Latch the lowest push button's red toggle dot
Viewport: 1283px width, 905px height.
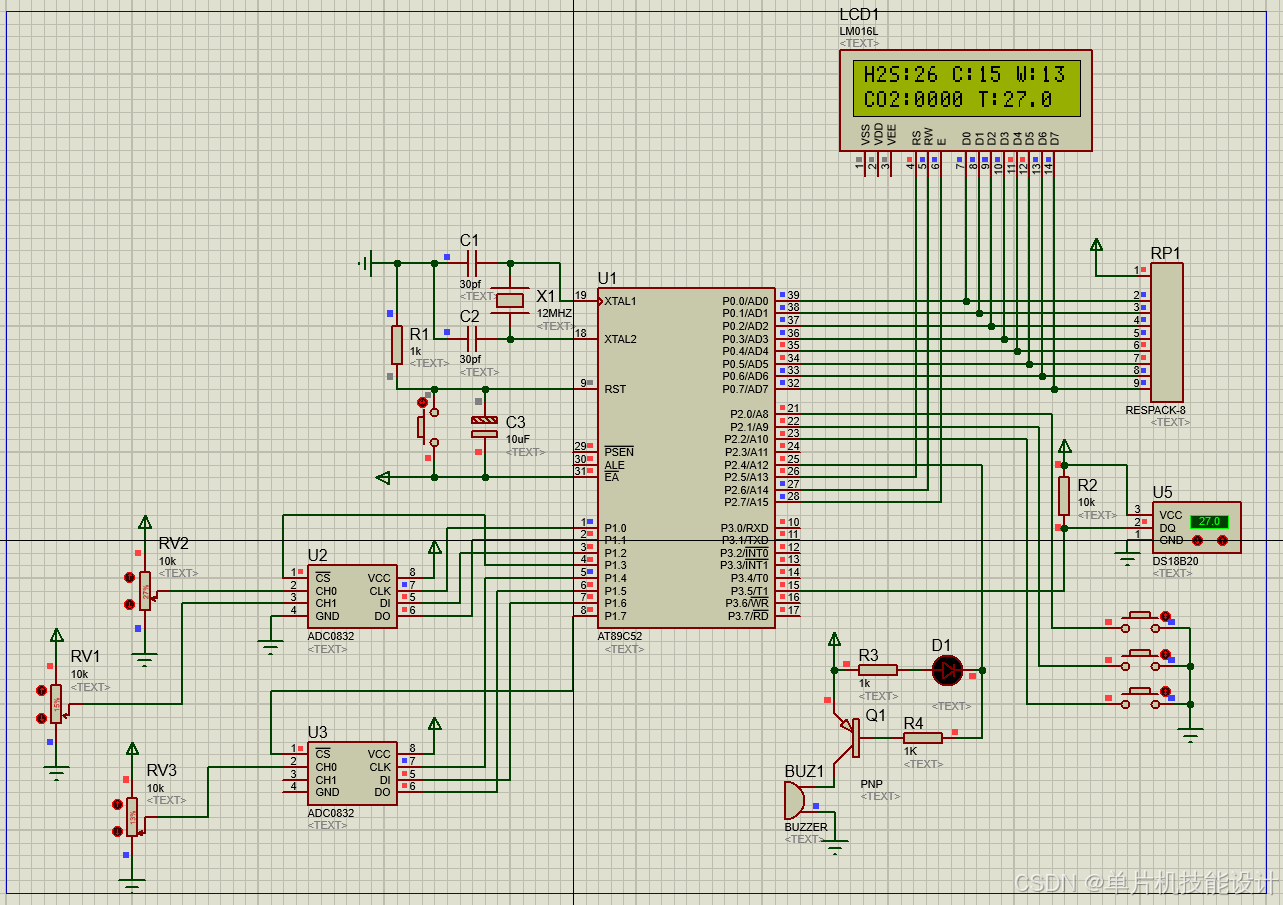pyautogui.click(x=1165, y=691)
